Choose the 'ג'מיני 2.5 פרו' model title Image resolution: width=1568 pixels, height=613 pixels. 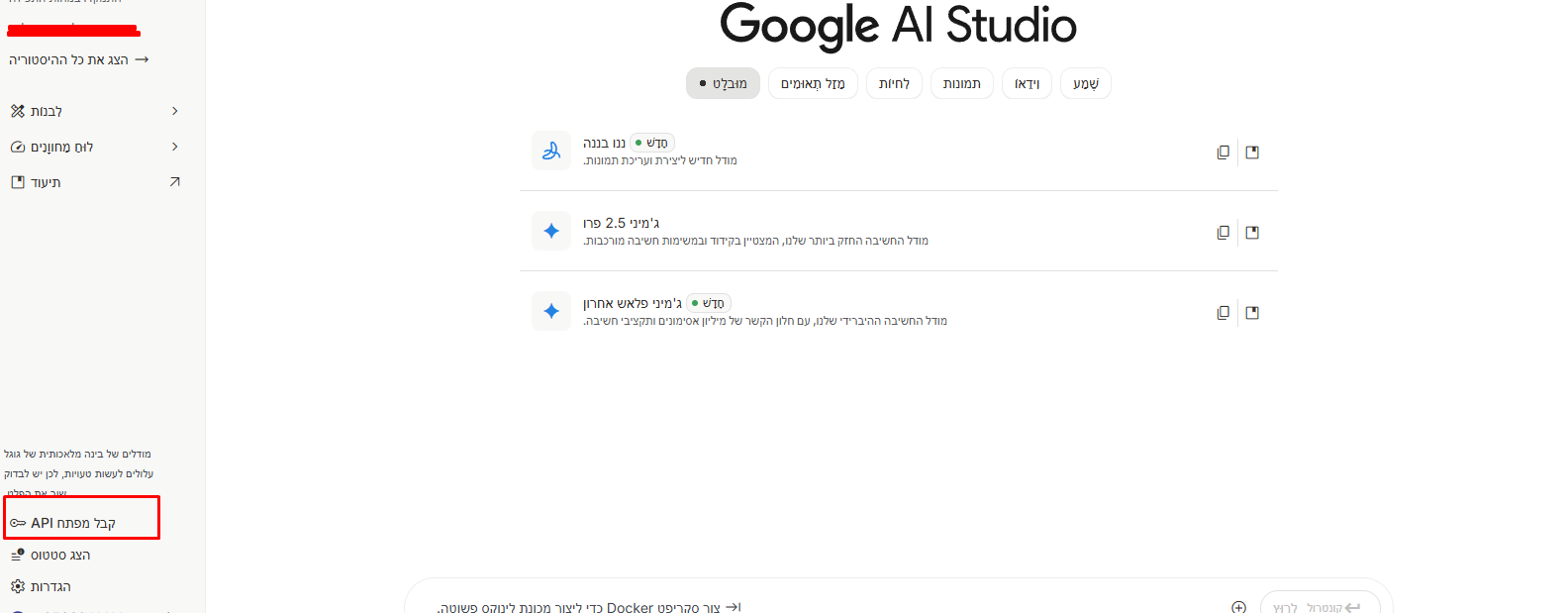click(621, 223)
